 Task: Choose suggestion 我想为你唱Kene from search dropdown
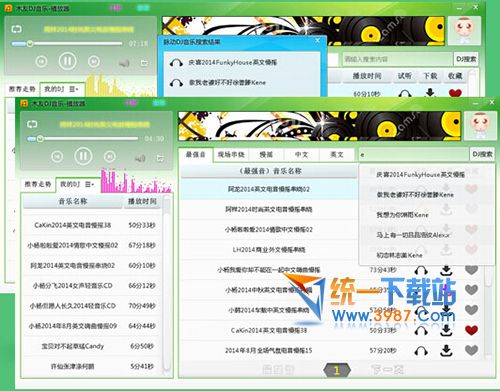pyautogui.click(x=402, y=215)
